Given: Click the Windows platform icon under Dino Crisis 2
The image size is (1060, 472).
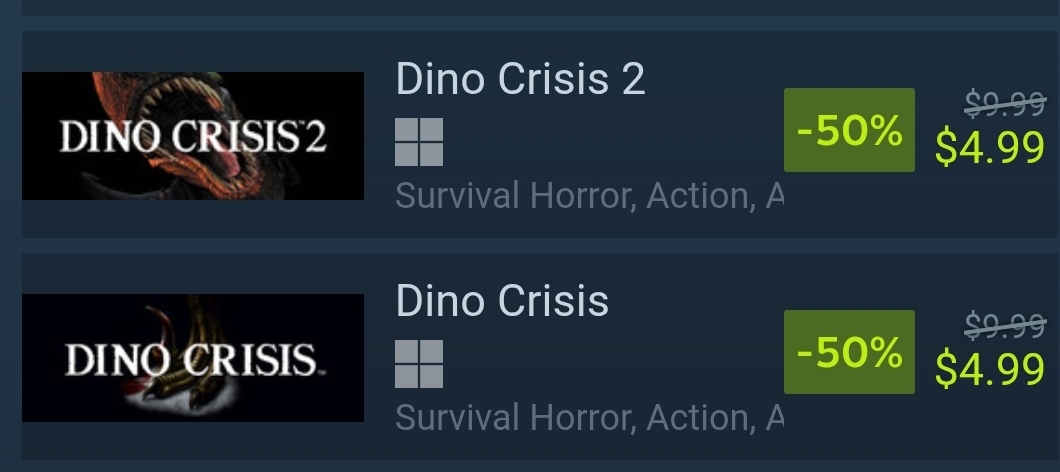Looking at the screenshot, I should pyautogui.click(x=419, y=142).
